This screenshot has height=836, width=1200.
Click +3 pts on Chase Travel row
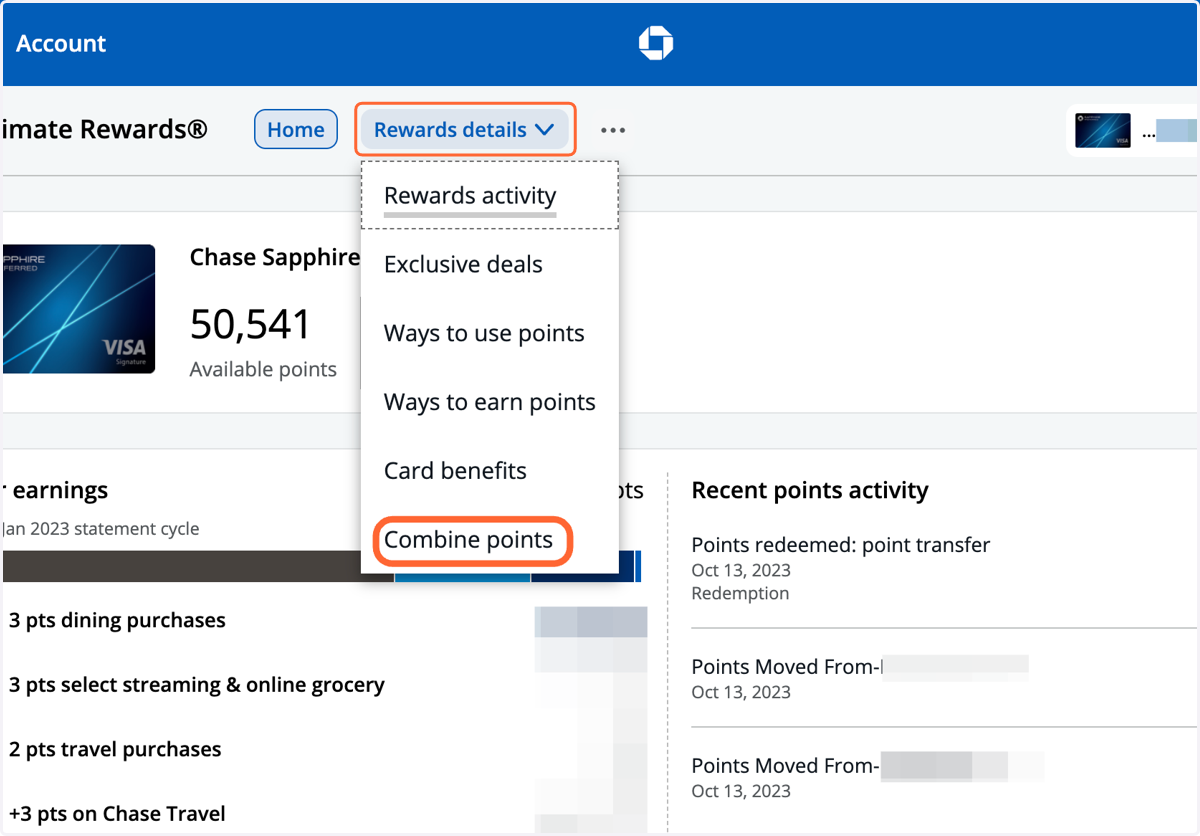pyautogui.click(x=117, y=814)
